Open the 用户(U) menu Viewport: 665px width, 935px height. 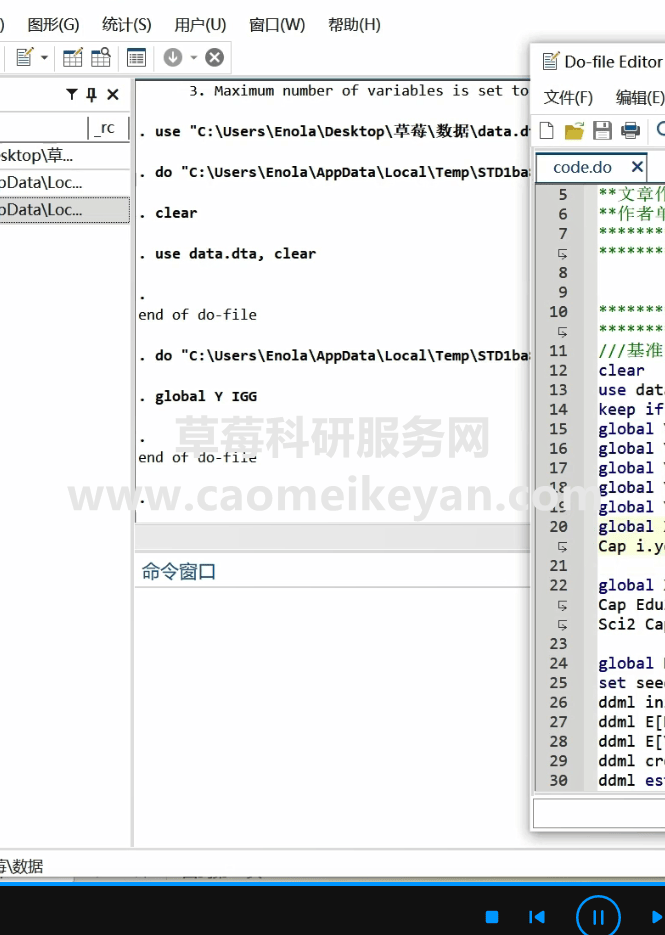(x=200, y=24)
